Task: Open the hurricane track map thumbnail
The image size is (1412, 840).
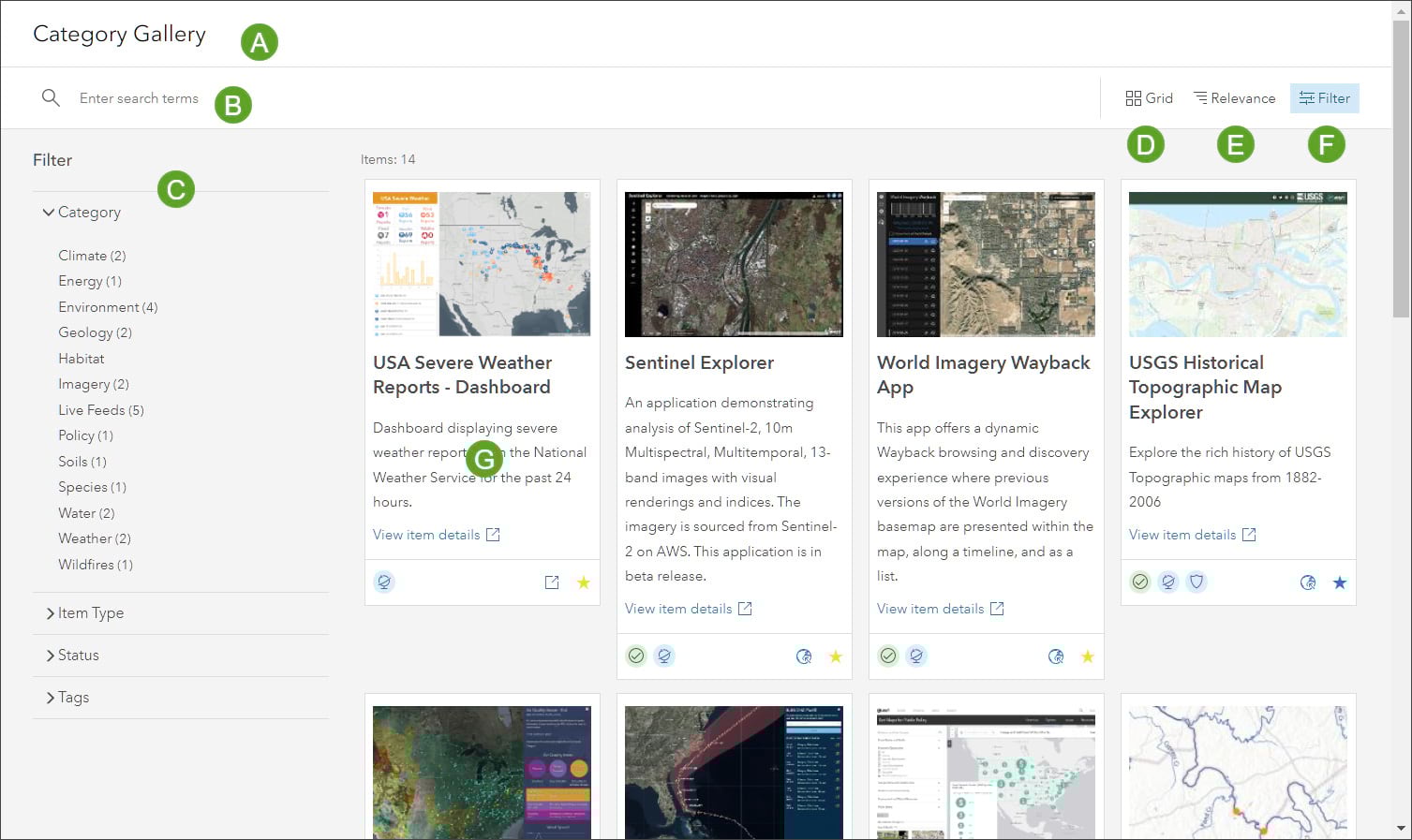Action: 734,773
